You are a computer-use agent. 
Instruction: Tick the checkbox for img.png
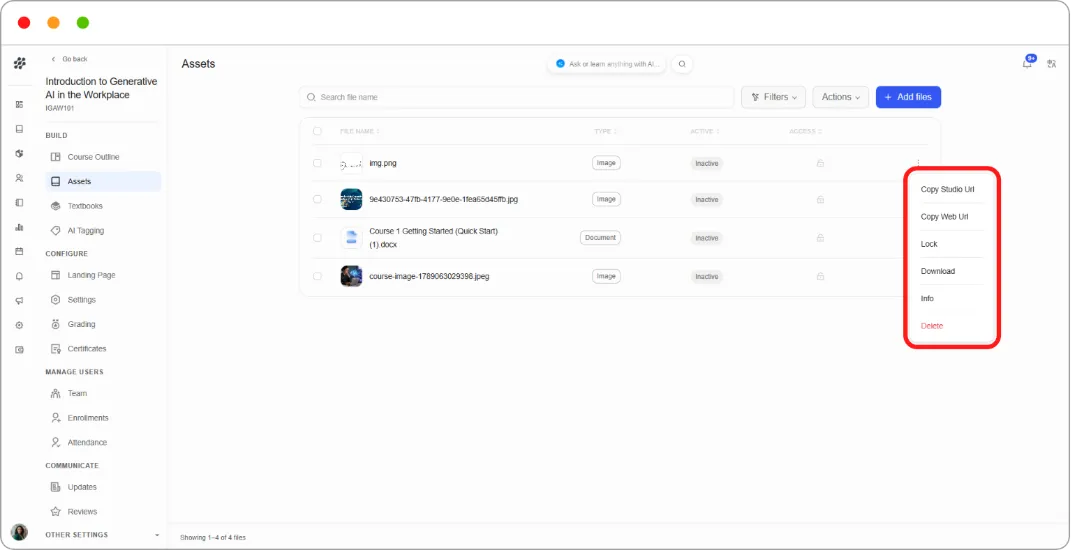click(317, 163)
